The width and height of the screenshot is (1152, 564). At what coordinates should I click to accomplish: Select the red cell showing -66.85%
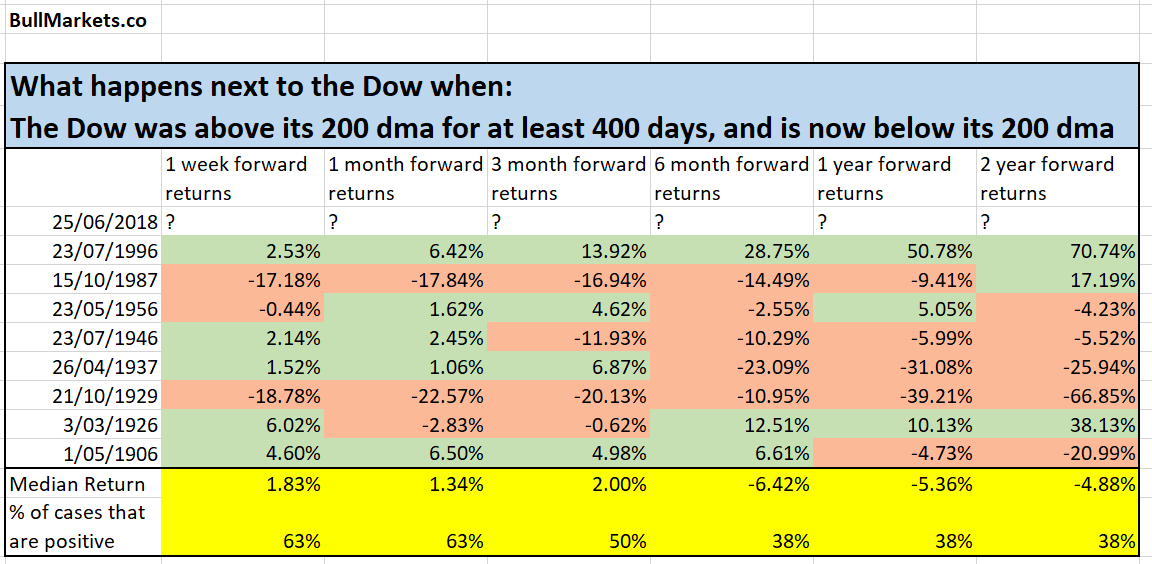(x=1058, y=396)
